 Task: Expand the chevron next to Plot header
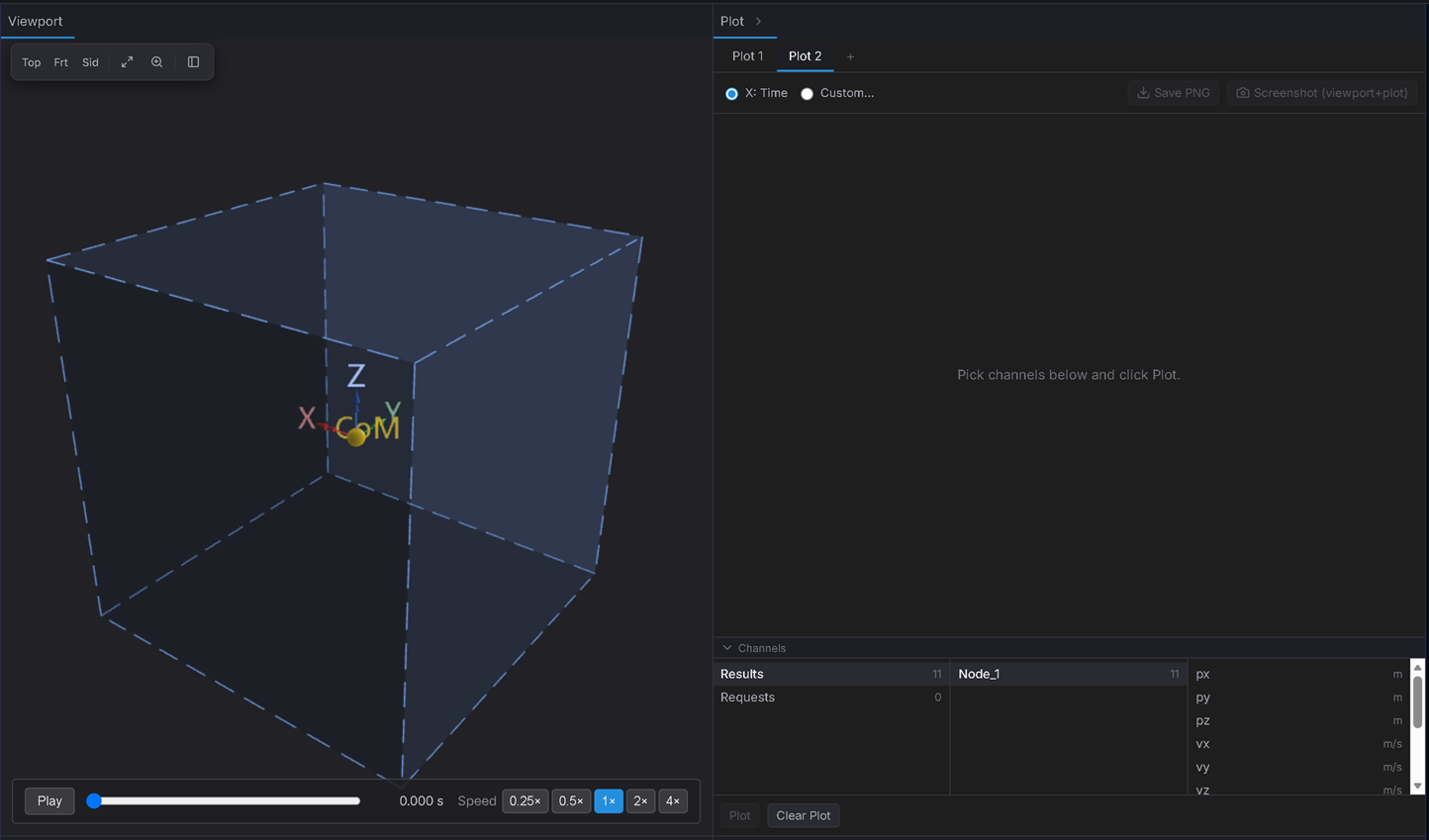[759, 21]
